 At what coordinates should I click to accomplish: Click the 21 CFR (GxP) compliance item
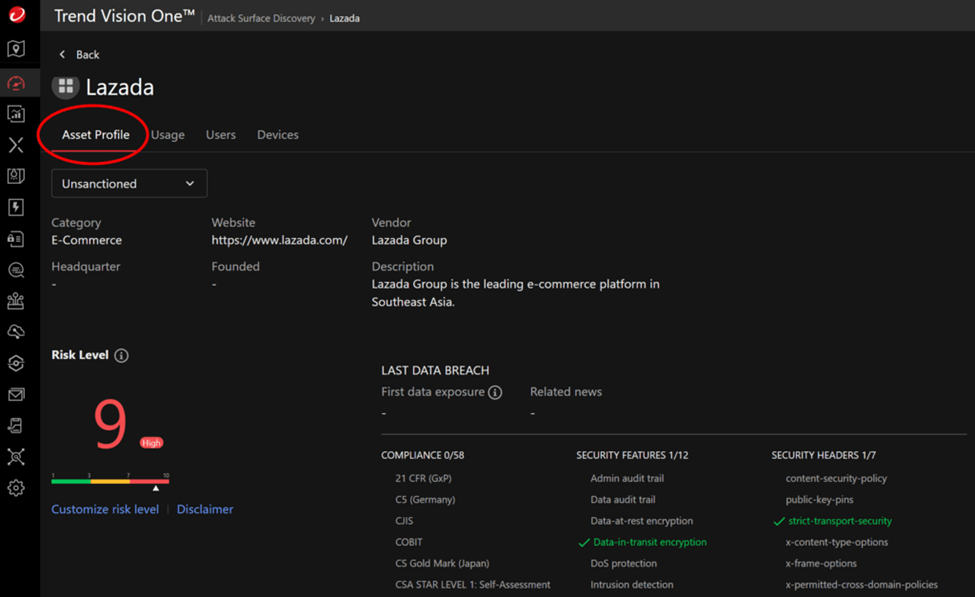pos(423,479)
